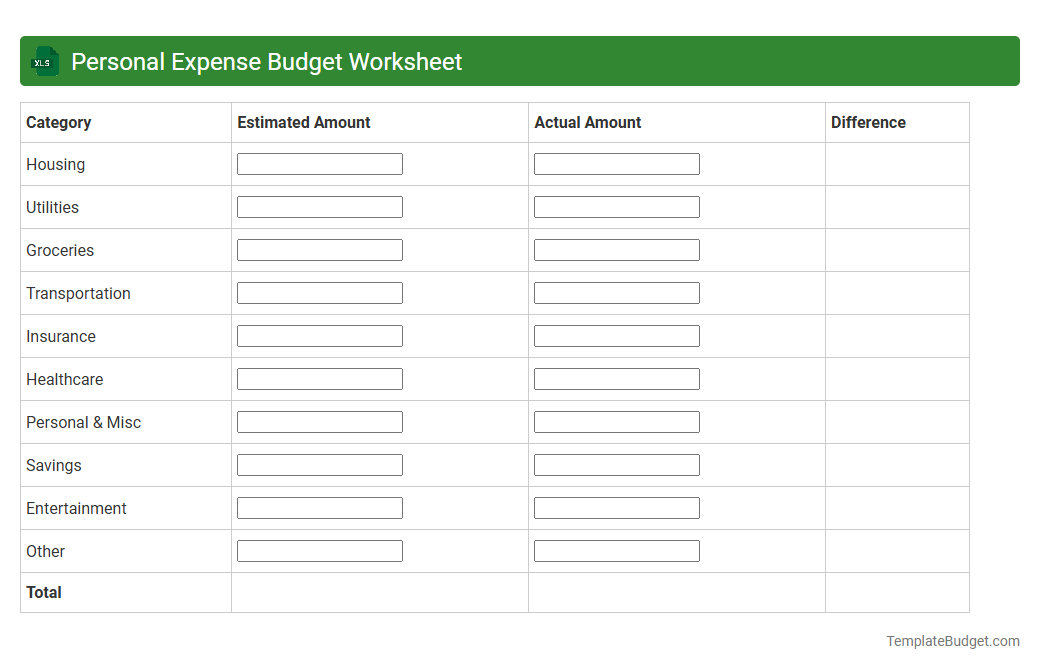The height and width of the screenshot is (670, 1040).
Task: Click the Total row label
Action: point(44,592)
